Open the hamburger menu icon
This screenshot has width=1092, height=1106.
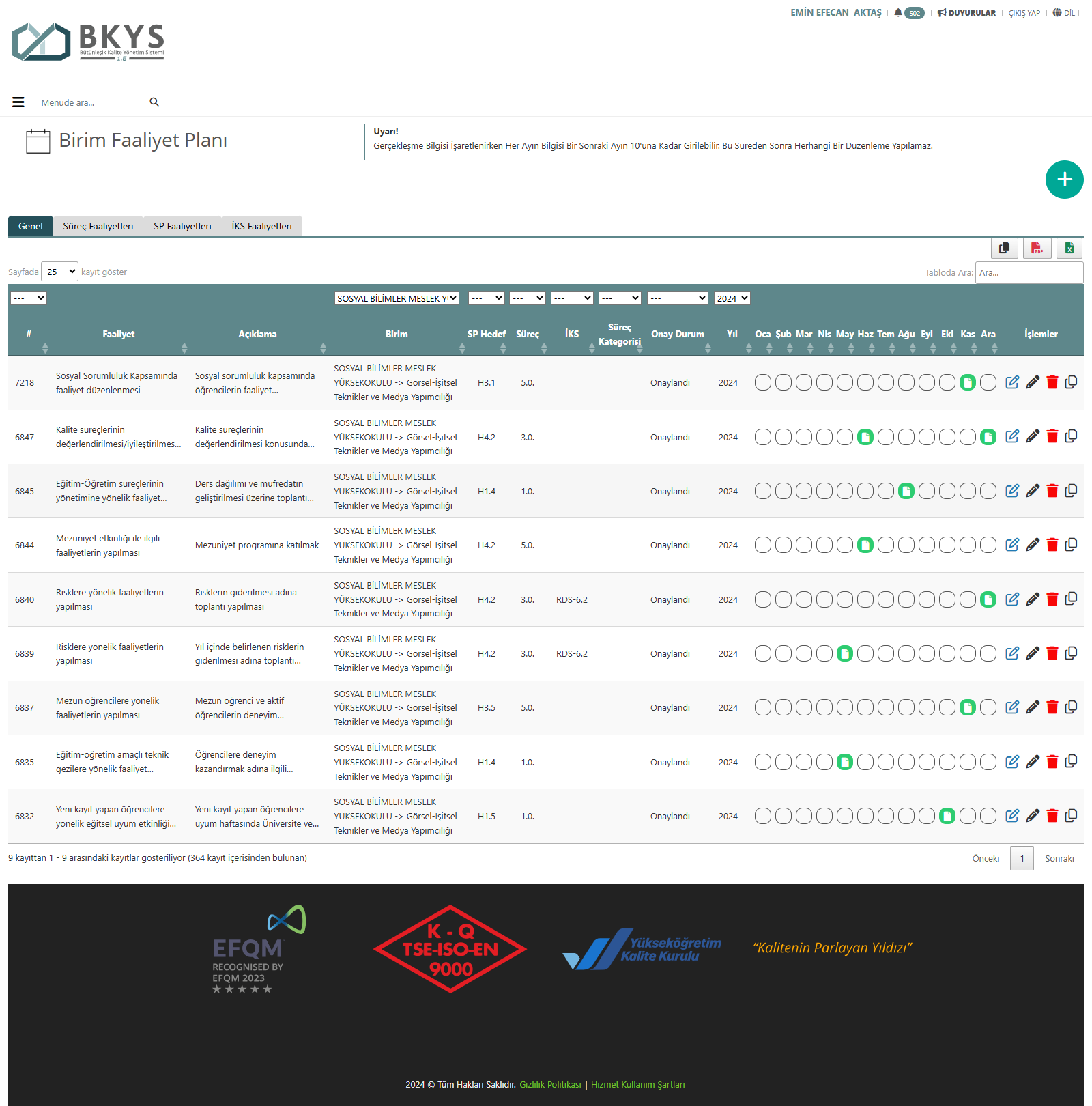tap(18, 102)
